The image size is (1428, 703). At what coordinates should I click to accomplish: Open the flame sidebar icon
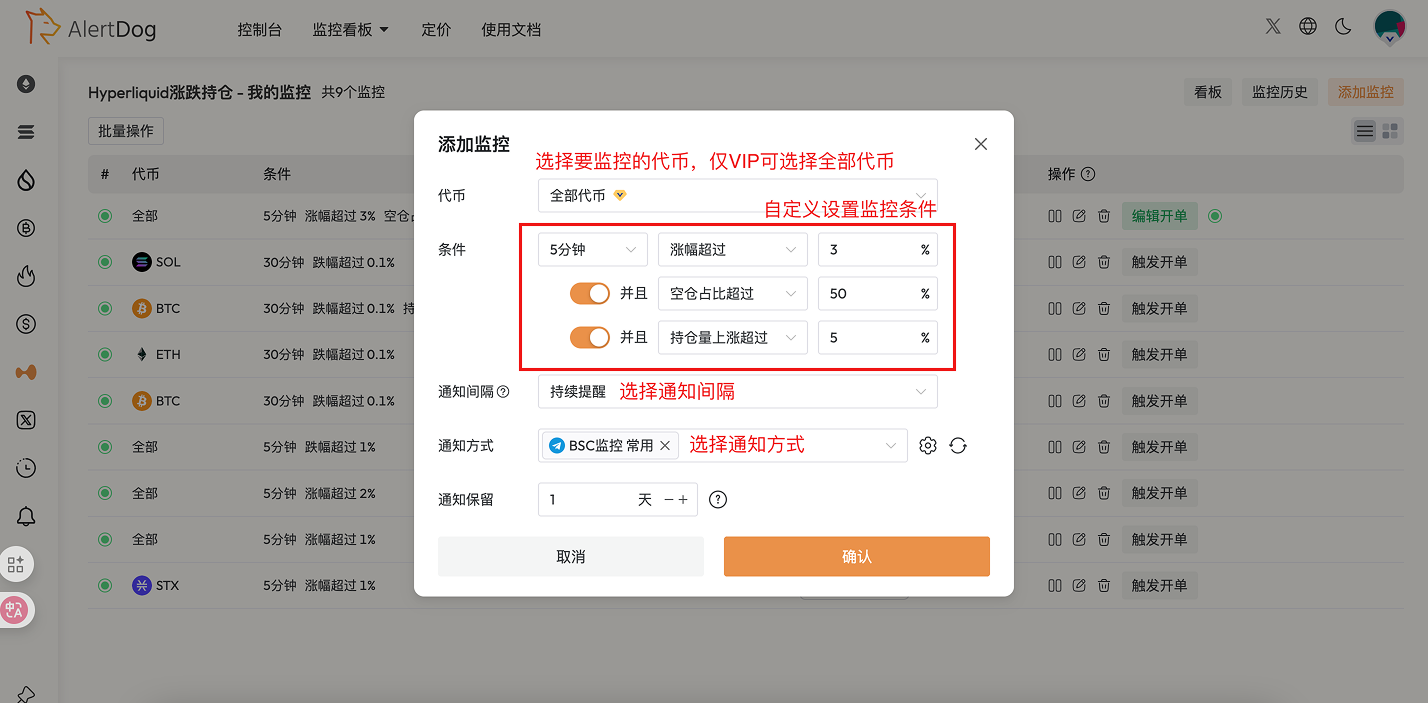[x=26, y=276]
